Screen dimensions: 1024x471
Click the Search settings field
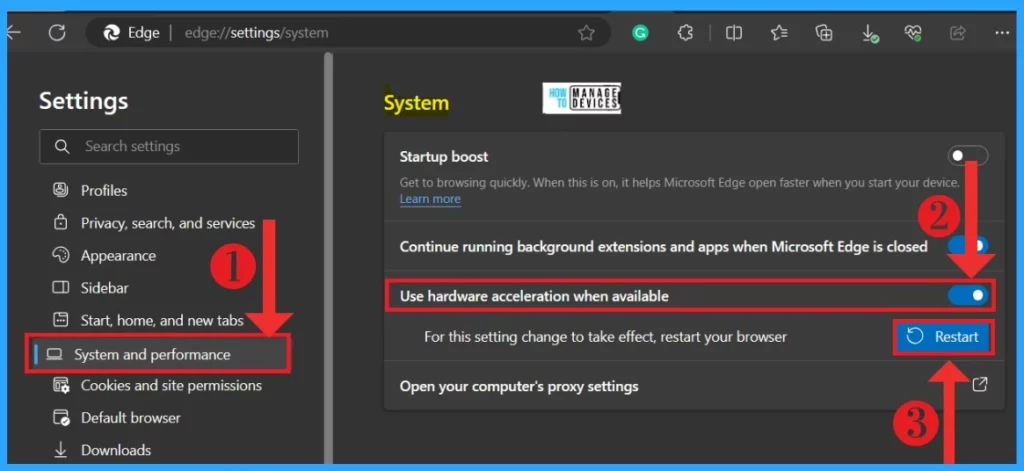169,146
